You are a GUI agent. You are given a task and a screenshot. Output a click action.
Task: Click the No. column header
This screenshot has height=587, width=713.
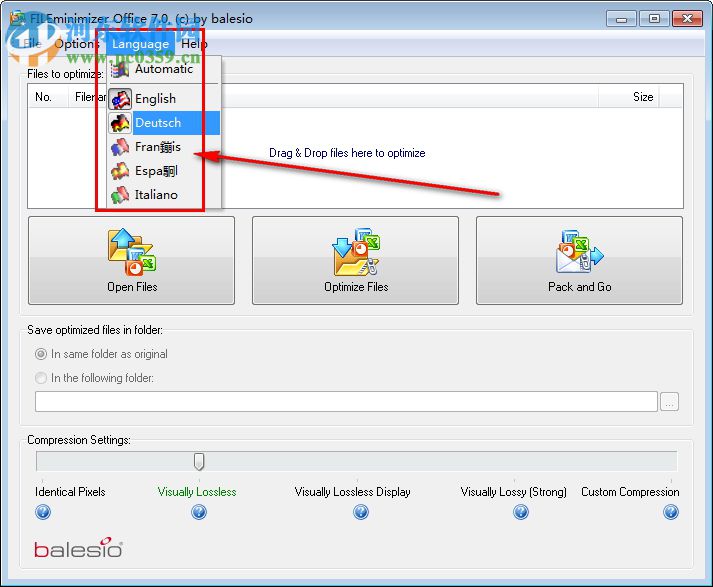(48, 97)
